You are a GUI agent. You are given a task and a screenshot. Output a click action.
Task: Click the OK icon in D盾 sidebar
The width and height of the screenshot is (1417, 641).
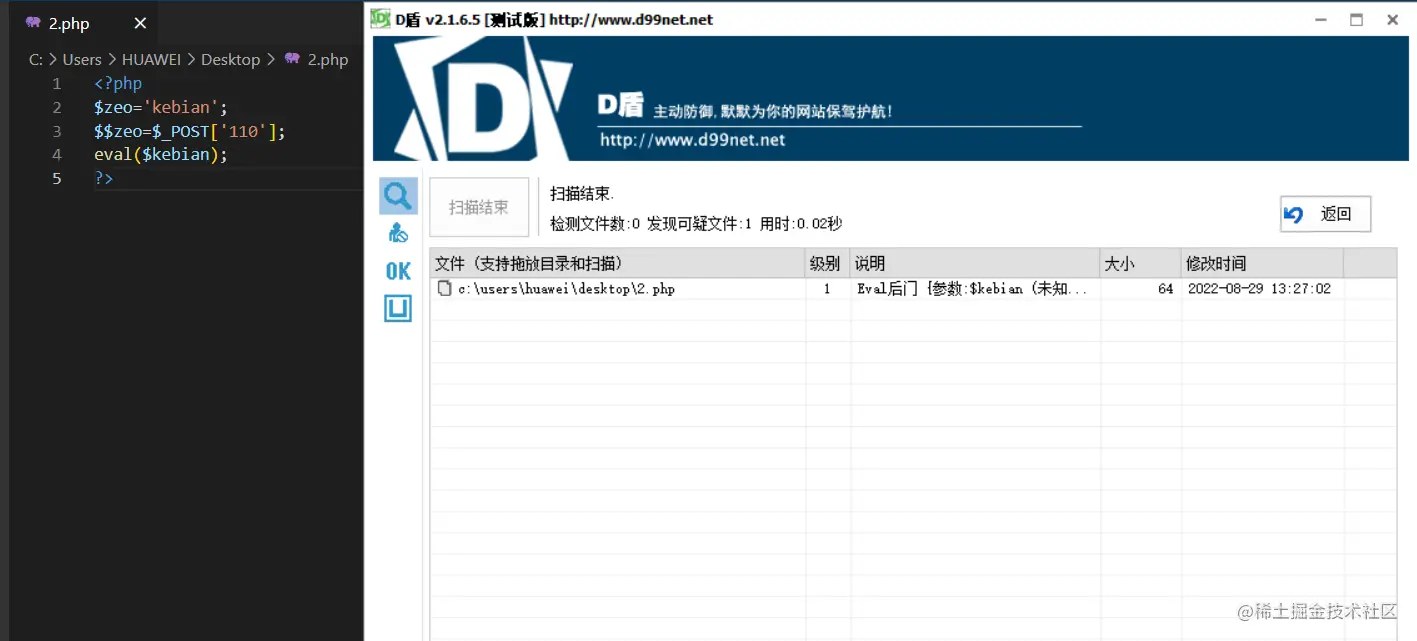tap(398, 271)
